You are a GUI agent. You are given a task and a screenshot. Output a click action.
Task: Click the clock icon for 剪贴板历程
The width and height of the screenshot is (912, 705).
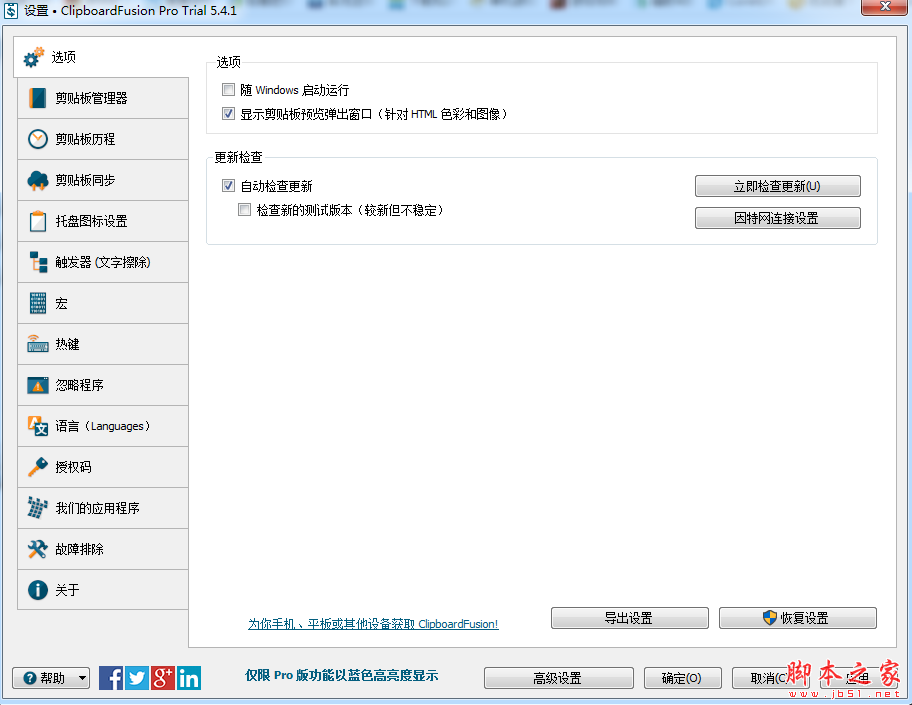[38, 139]
